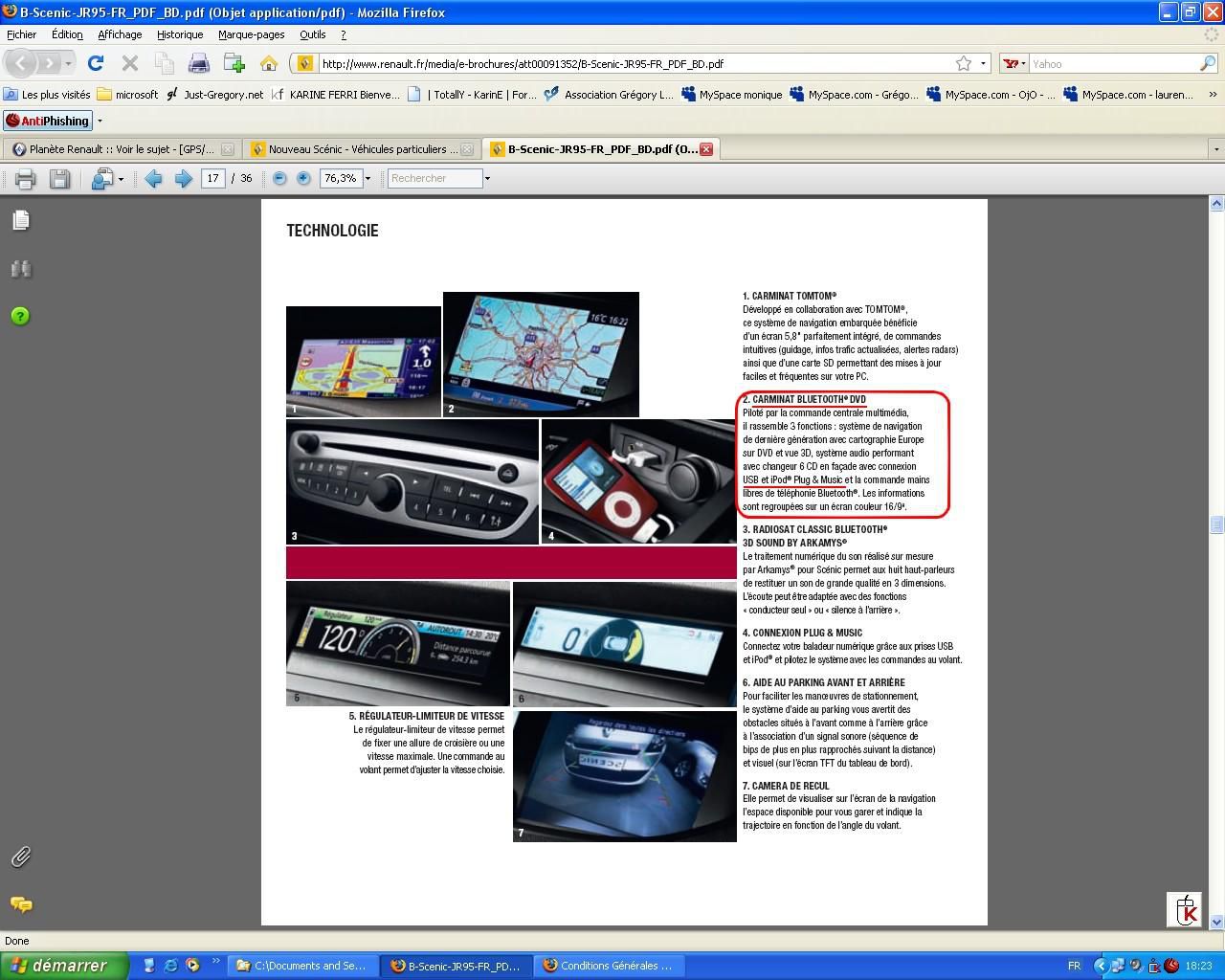Bookmark this page with the star
1225x980 pixels.
click(964, 63)
